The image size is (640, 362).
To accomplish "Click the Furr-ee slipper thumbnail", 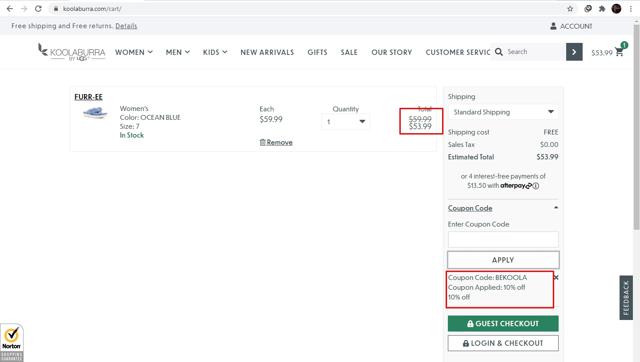I will pyautogui.click(x=95, y=113).
